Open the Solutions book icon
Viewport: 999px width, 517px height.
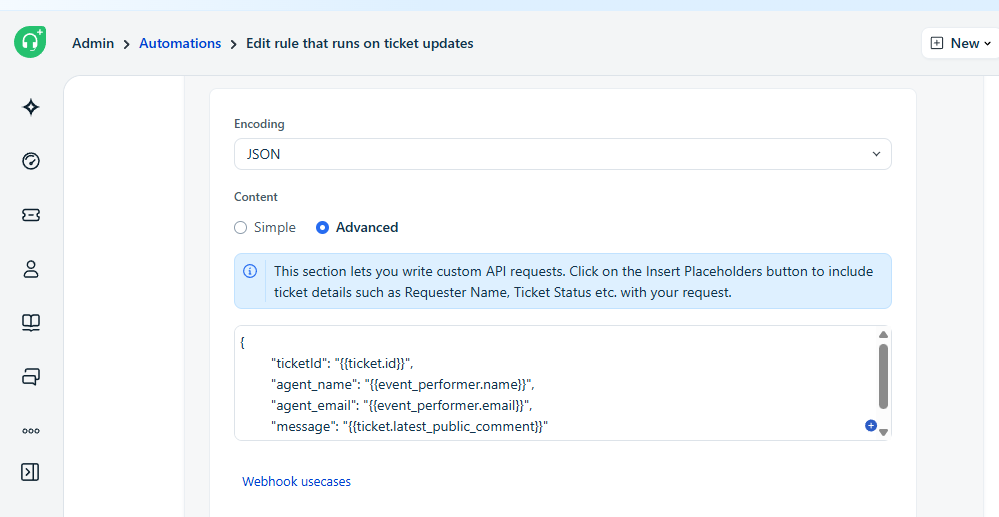pos(31,323)
